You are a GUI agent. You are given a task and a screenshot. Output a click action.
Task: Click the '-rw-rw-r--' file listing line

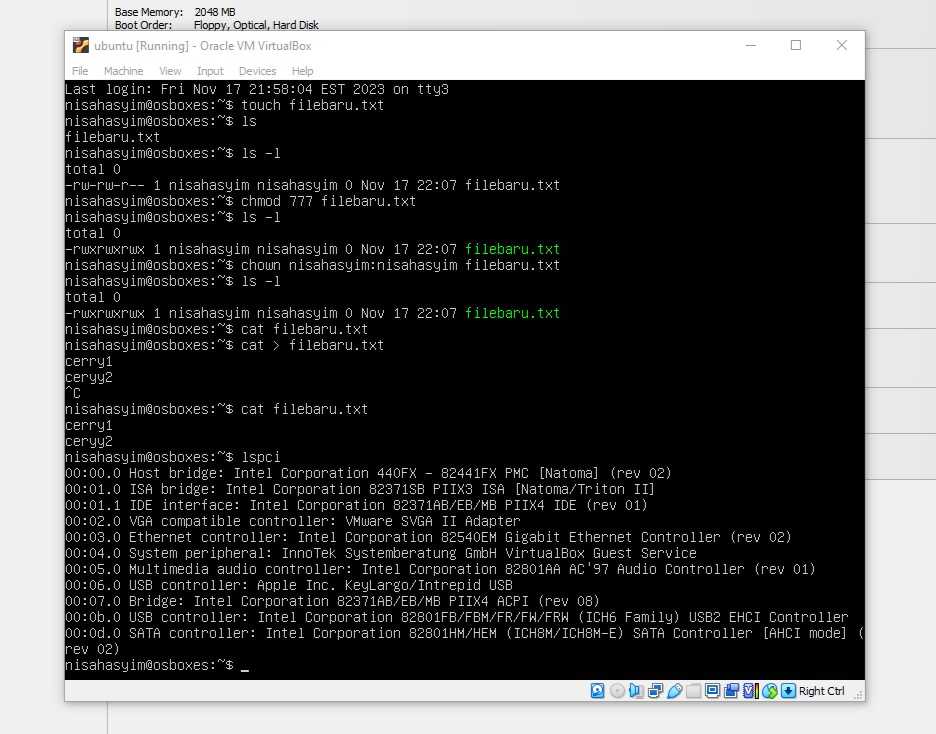coord(313,186)
